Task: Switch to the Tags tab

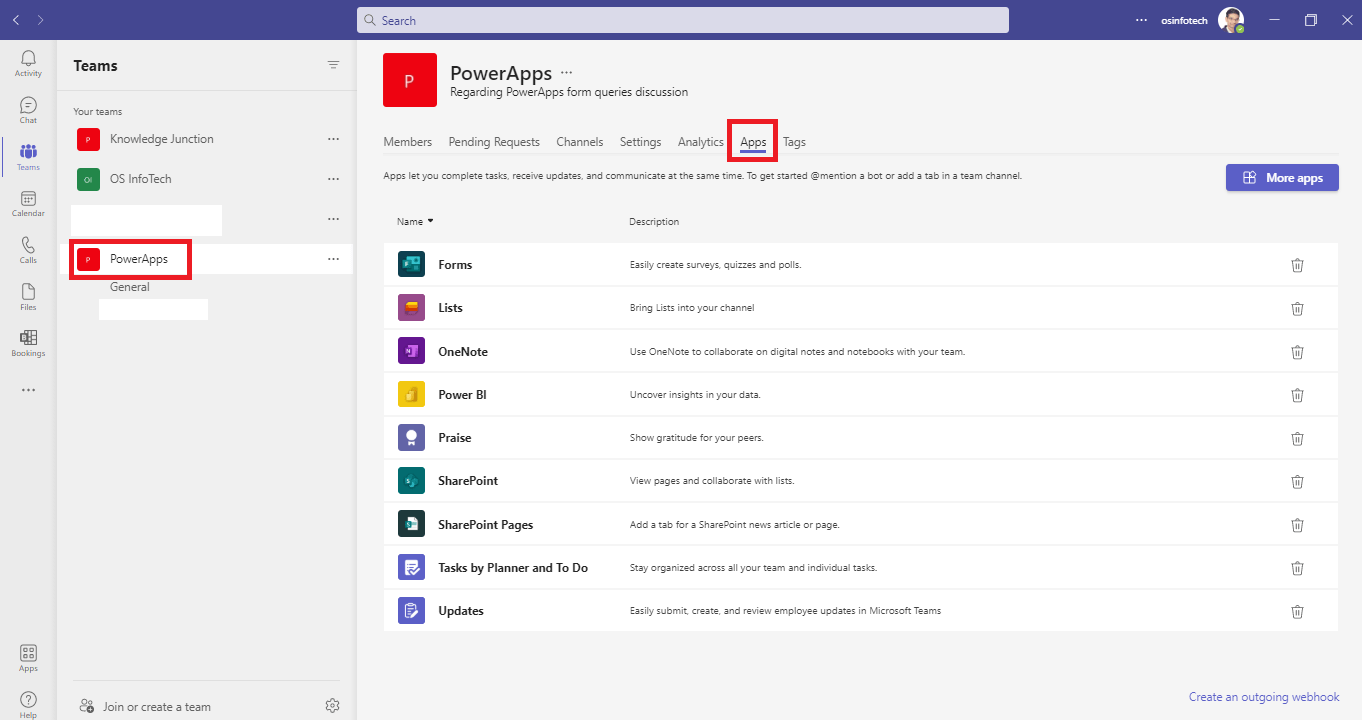Action: coord(794,142)
